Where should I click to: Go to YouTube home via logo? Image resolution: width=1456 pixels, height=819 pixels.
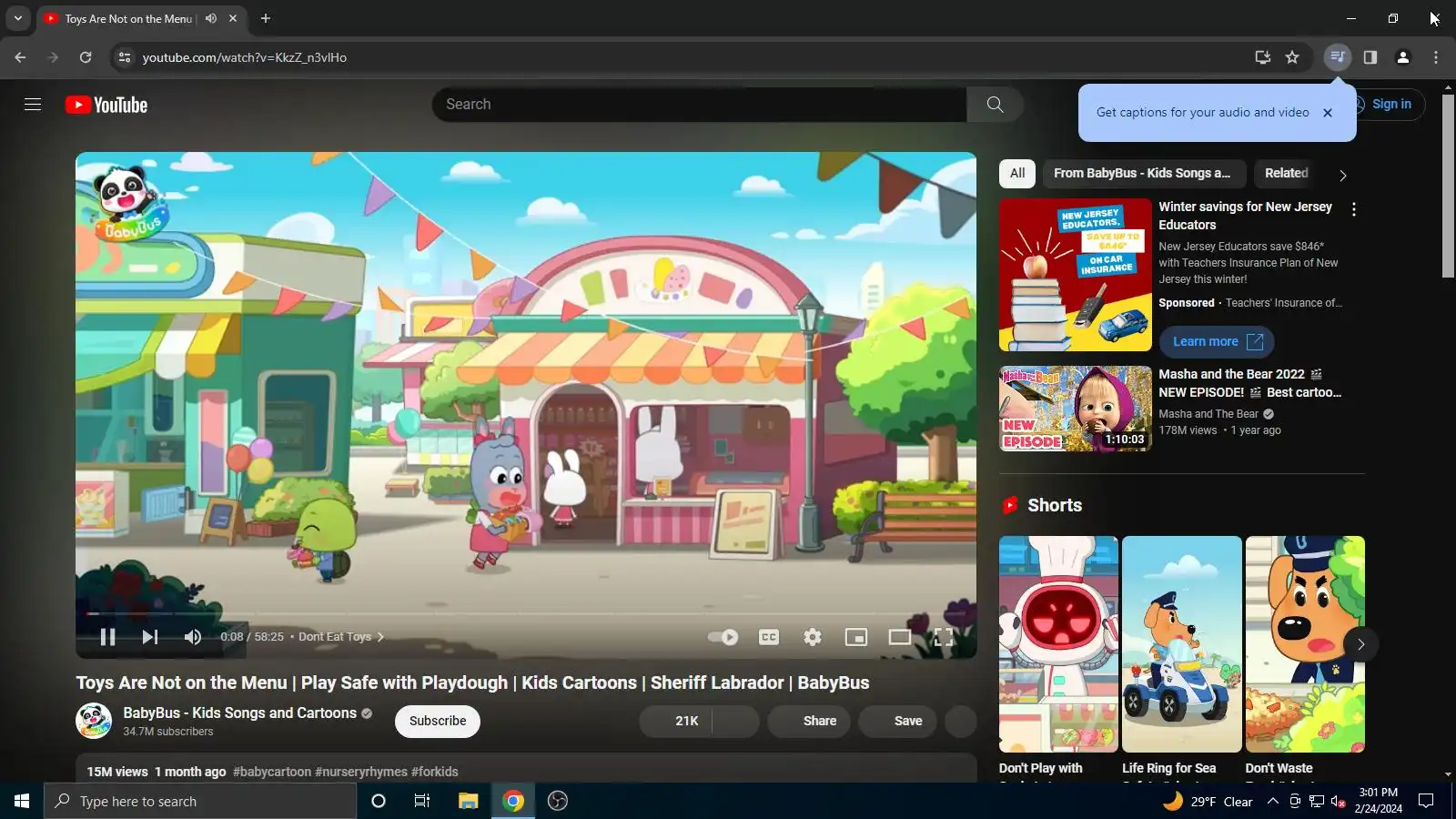(106, 105)
